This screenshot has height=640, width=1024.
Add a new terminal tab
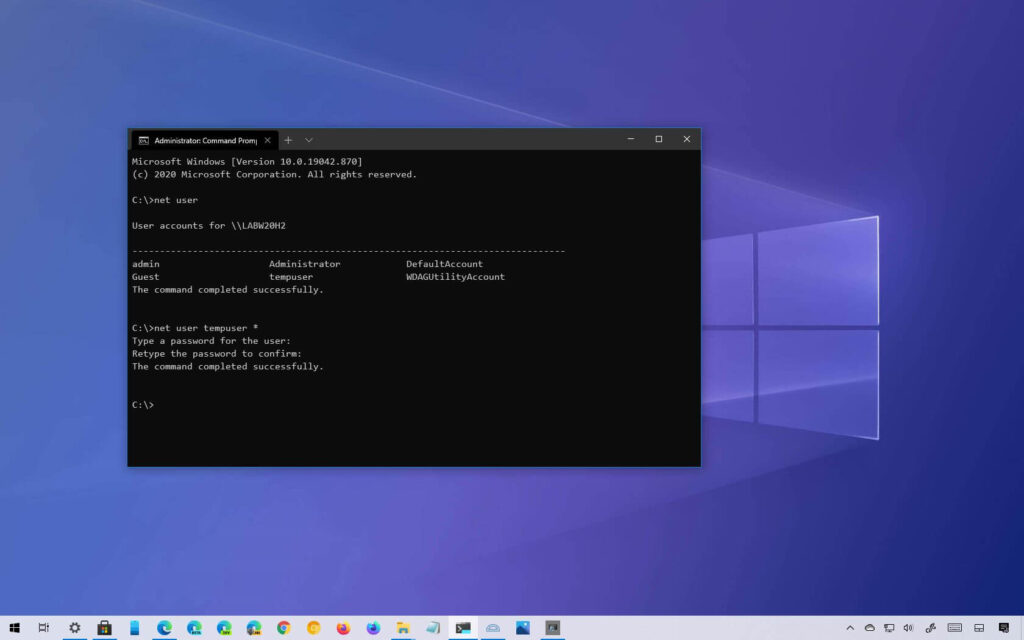point(288,140)
